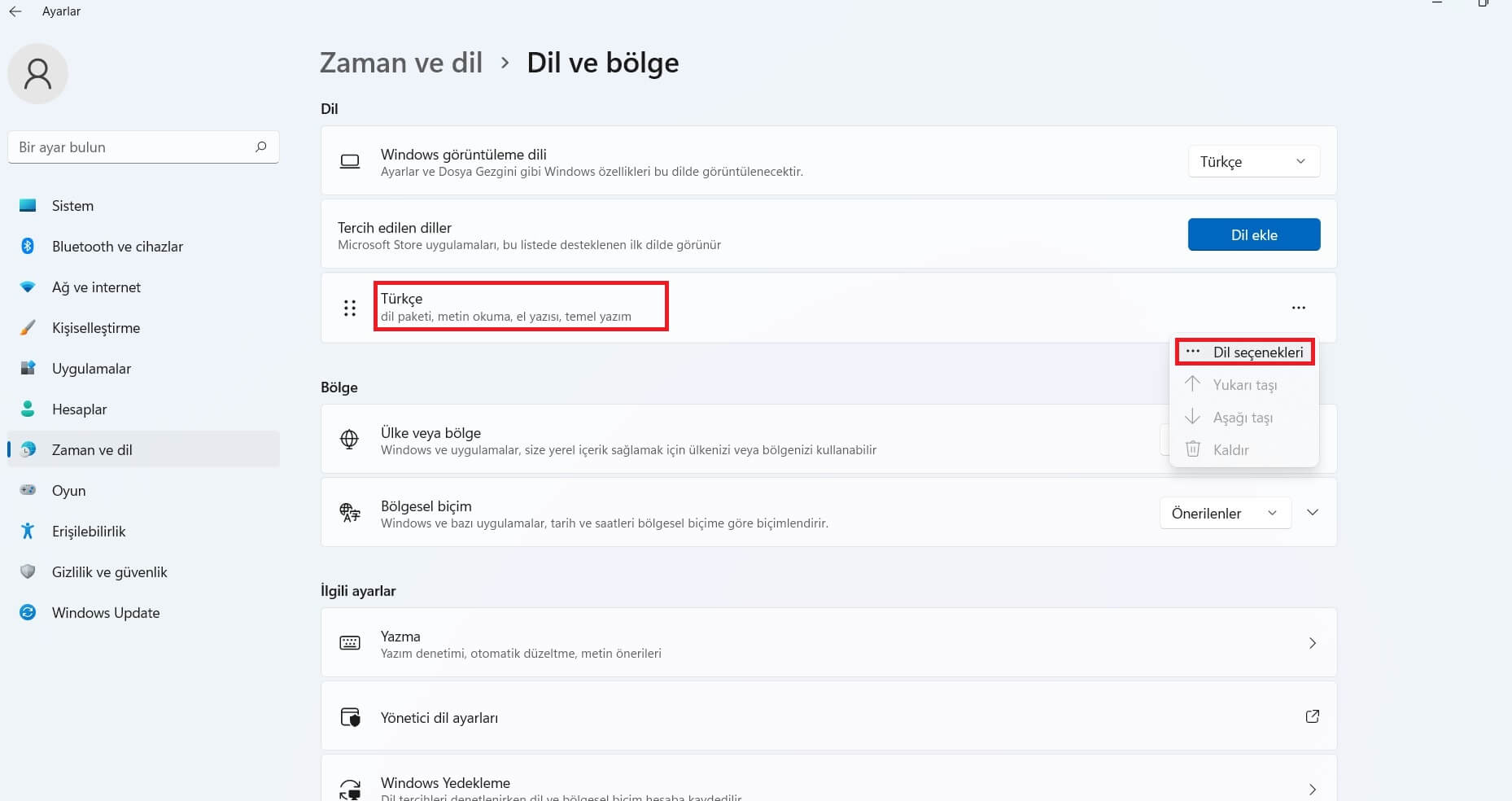Open the Önerilenler regional format dropdown
This screenshot has width=1512, height=801.
[1225, 513]
